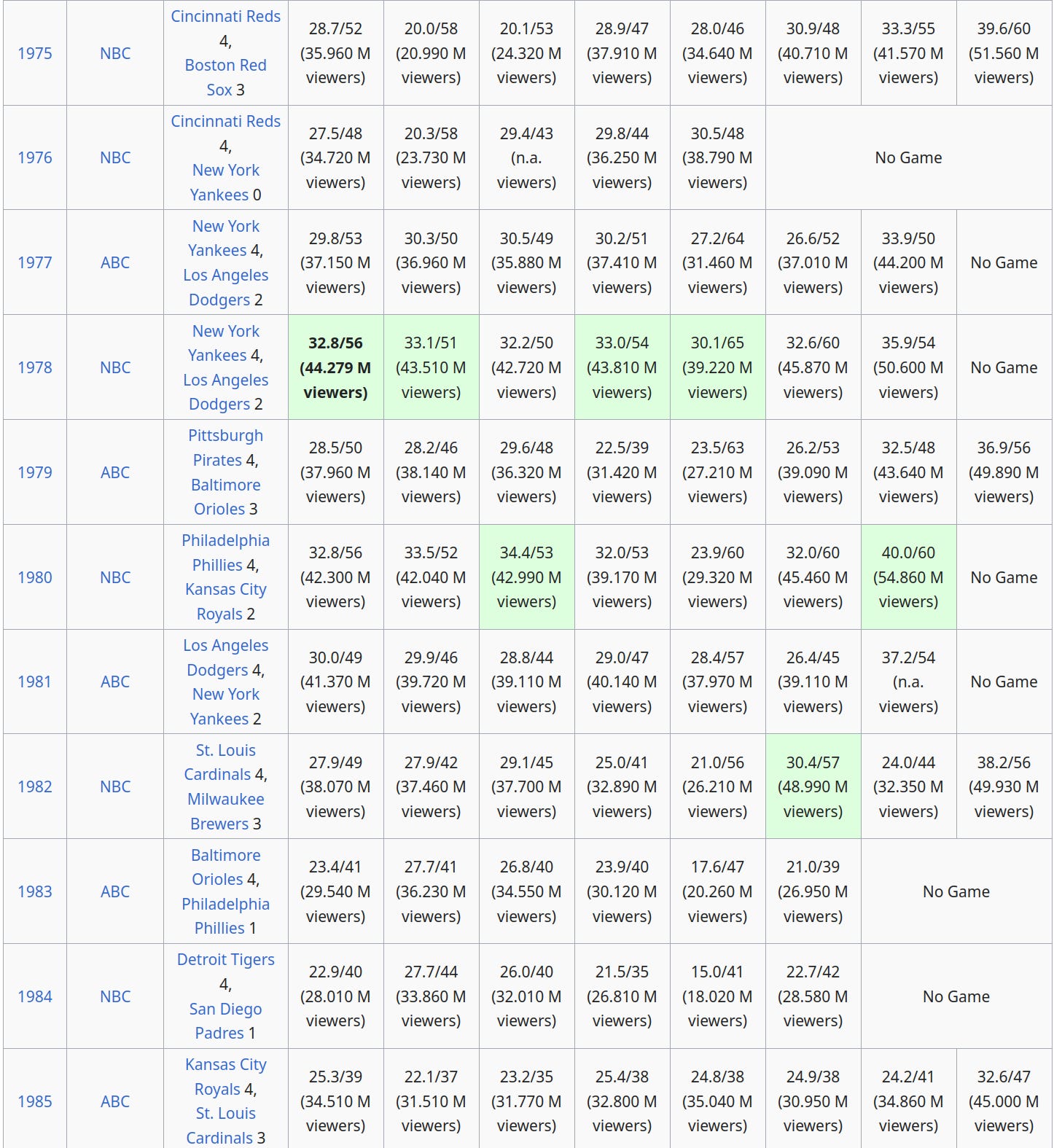
Task: Click ABC link in the 1979 row
Action: [x=115, y=472]
